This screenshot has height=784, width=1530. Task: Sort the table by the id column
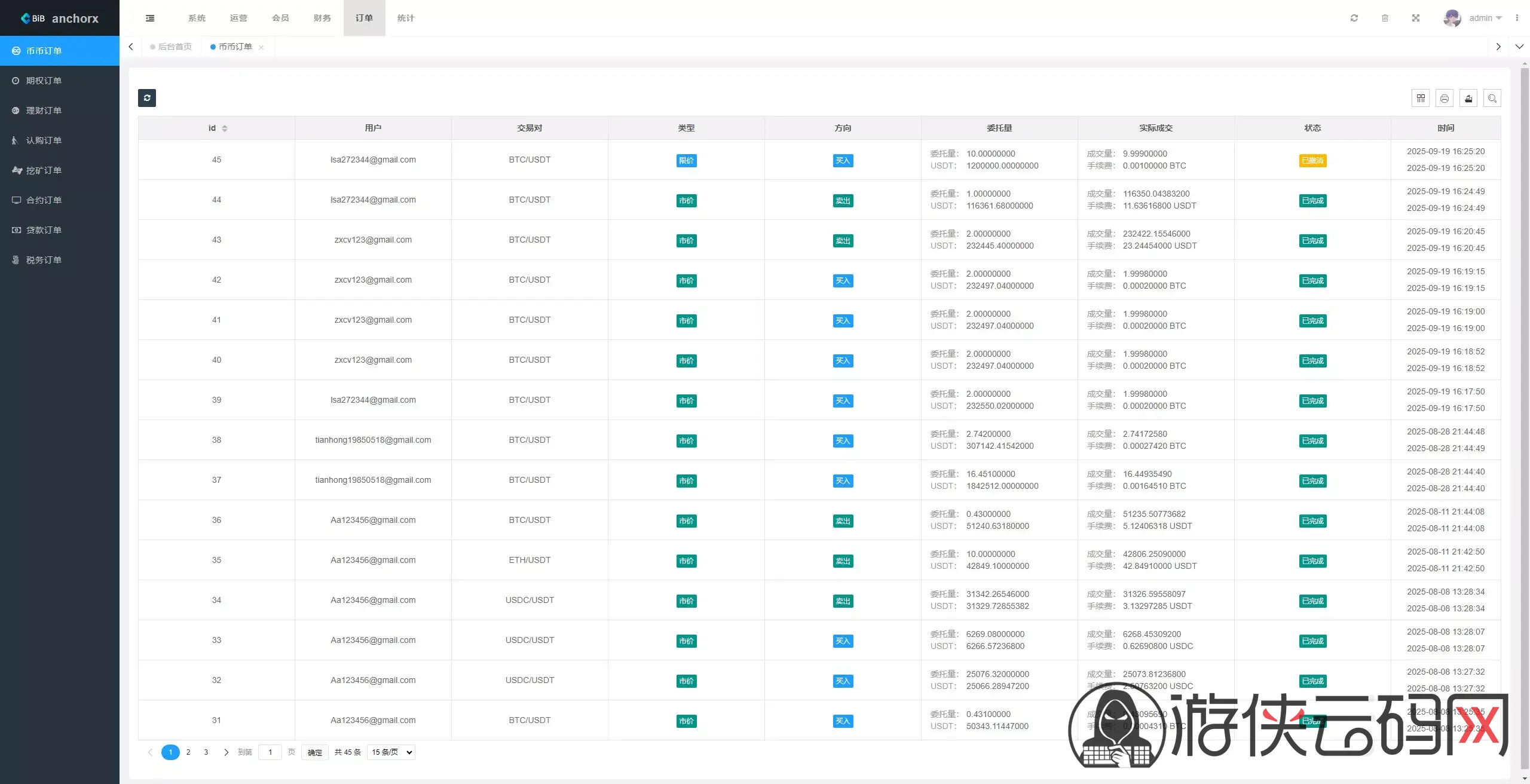(x=225, y=128)
